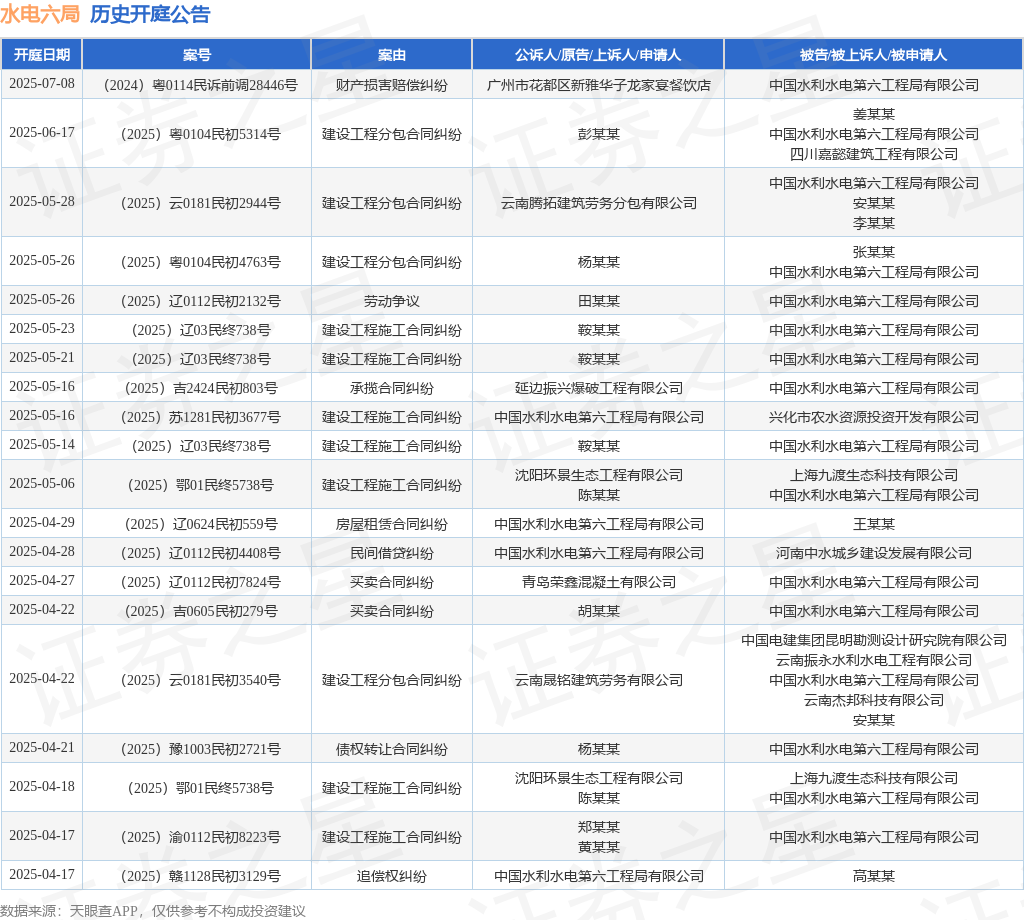
Task: Click the date cell 2025-07-08
Action: tap(42, 84)
